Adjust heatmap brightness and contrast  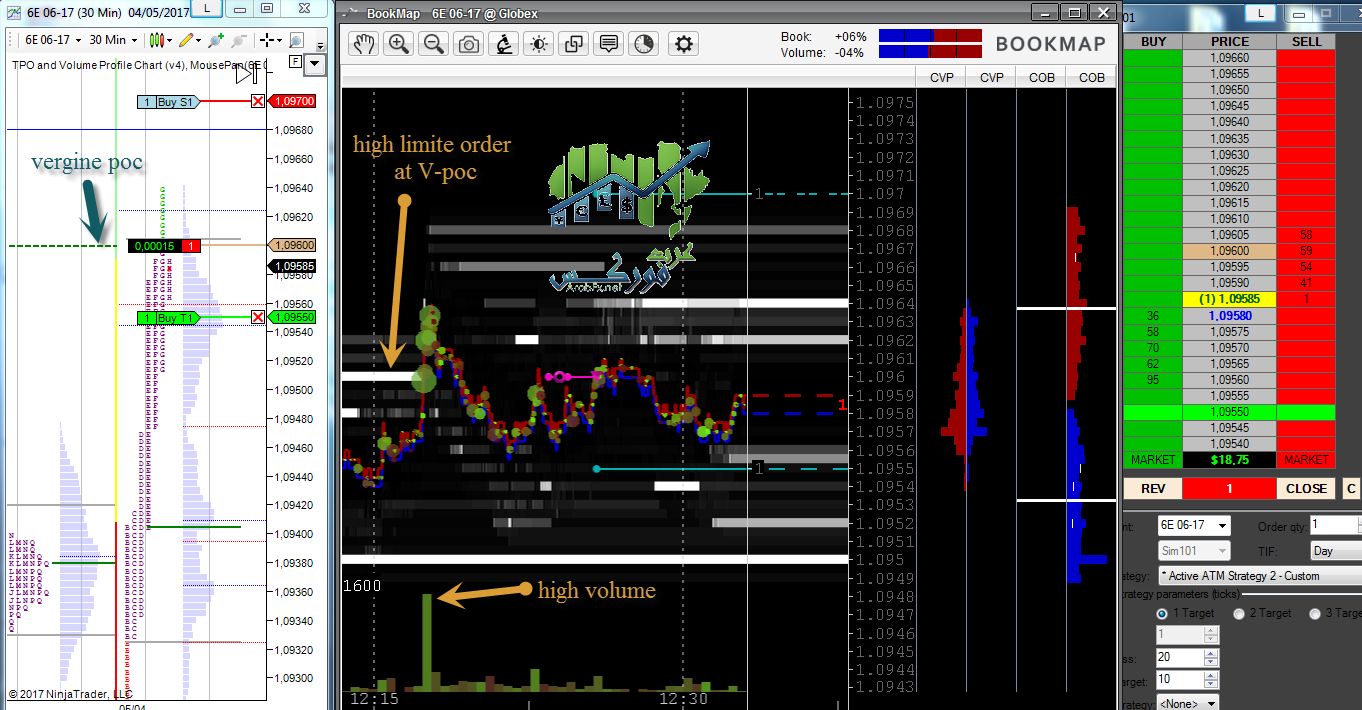coord(540,44)
